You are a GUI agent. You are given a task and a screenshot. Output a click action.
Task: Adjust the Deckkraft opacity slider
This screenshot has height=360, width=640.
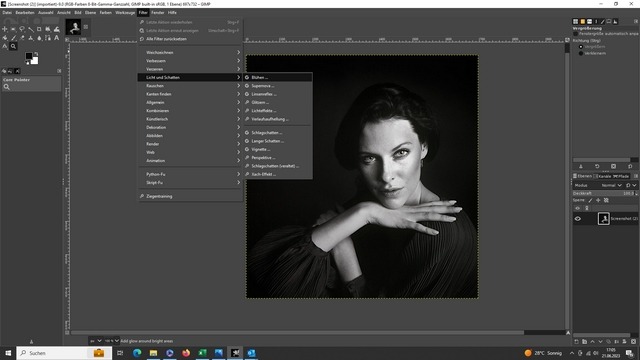coord(604,193)
